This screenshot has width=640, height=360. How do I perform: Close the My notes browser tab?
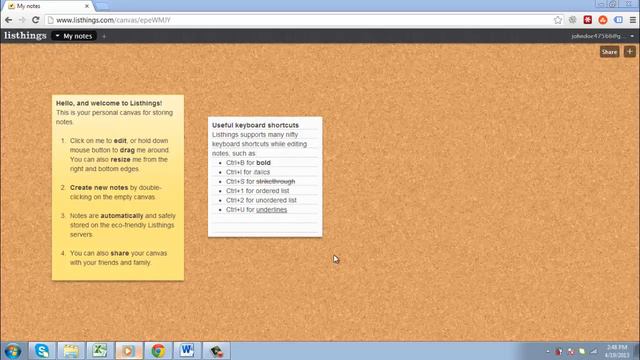coord(87,6)
